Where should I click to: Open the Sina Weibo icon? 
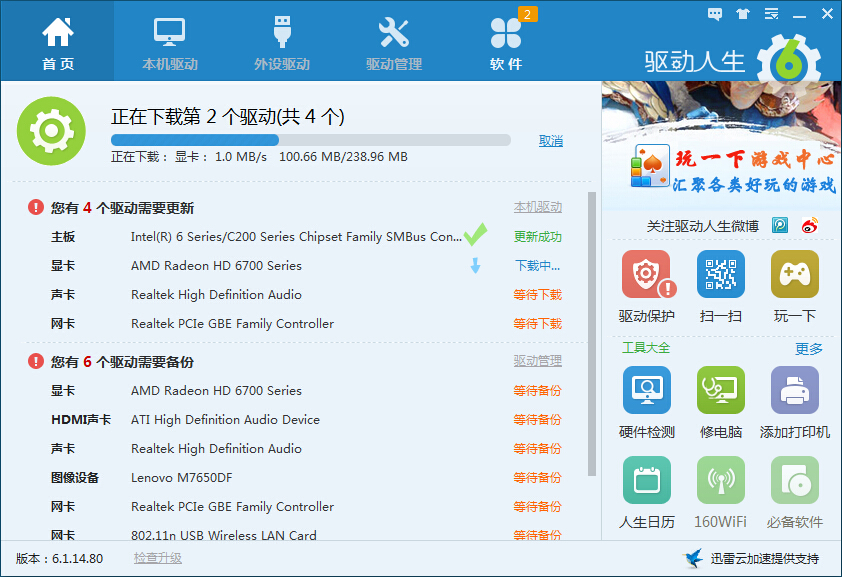coord(810,225)
